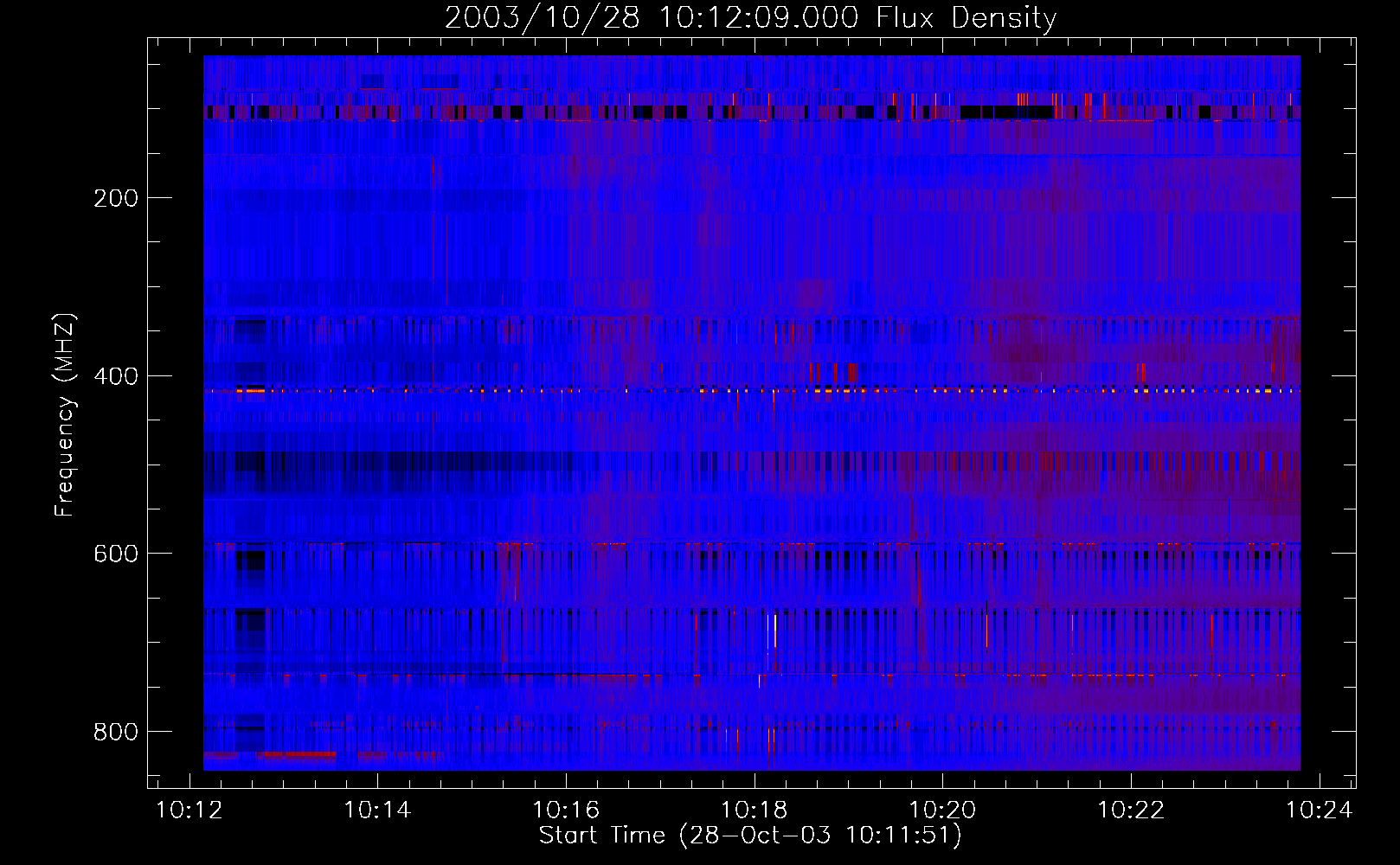Click the 10:16 time tick label

coord(566,811)
